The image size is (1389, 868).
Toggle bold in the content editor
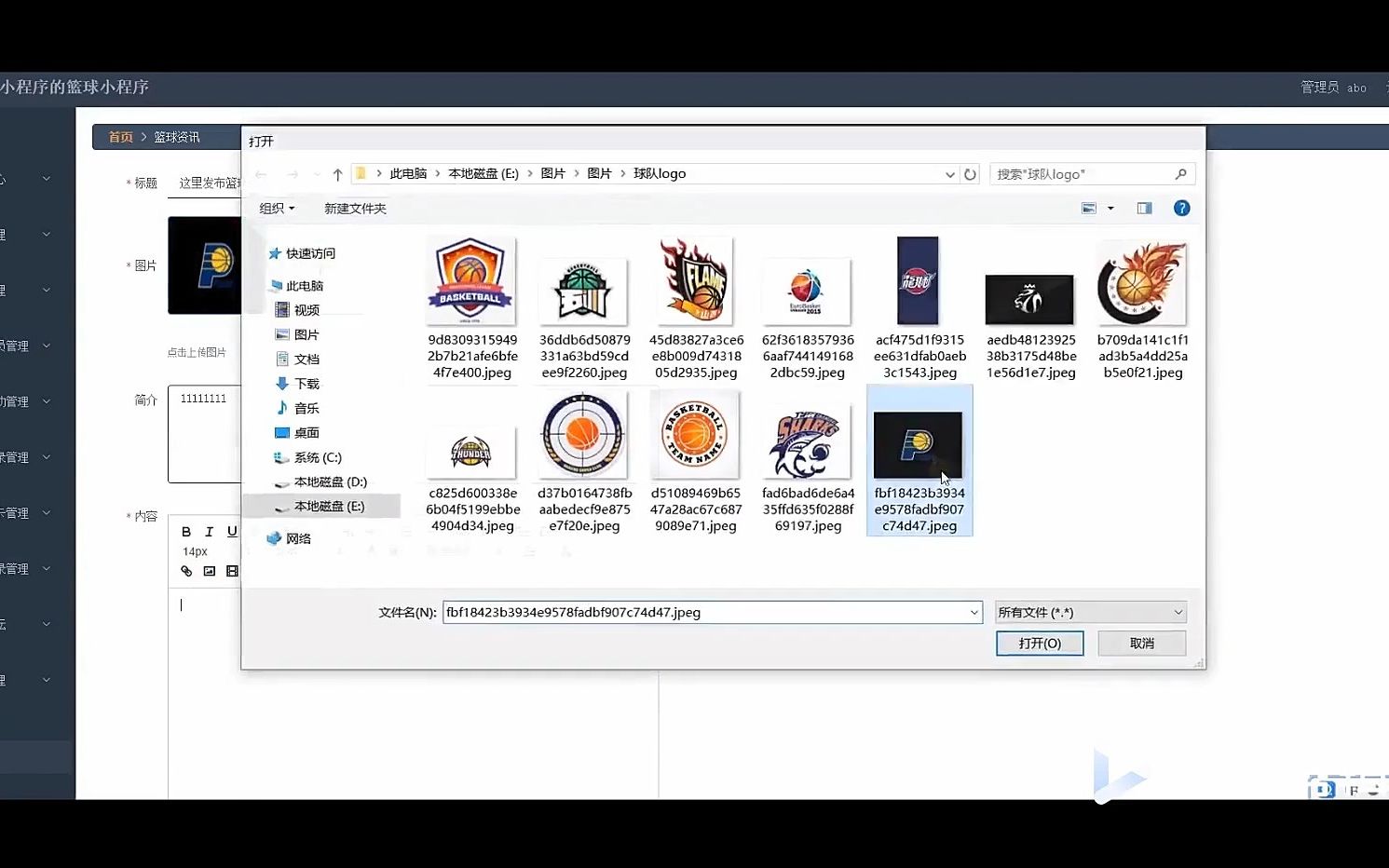186,532
